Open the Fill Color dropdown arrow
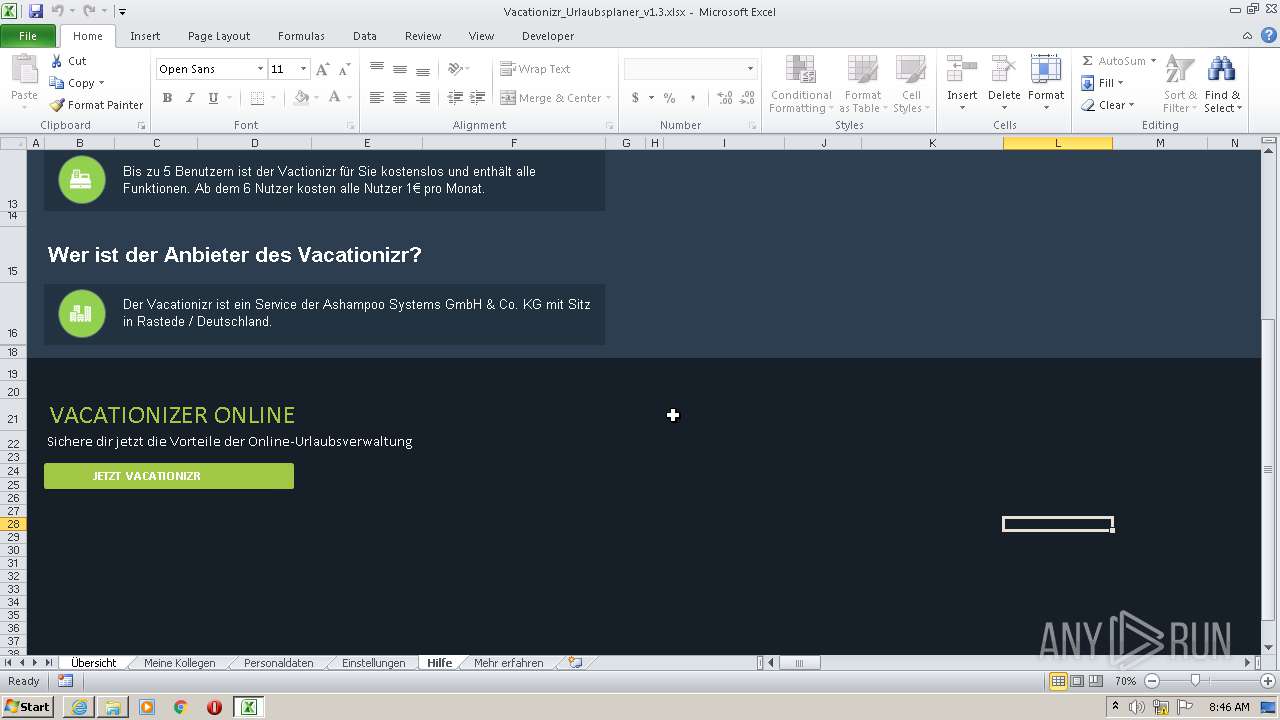The height and width of the screenshot is (720, 1280). 316,98
